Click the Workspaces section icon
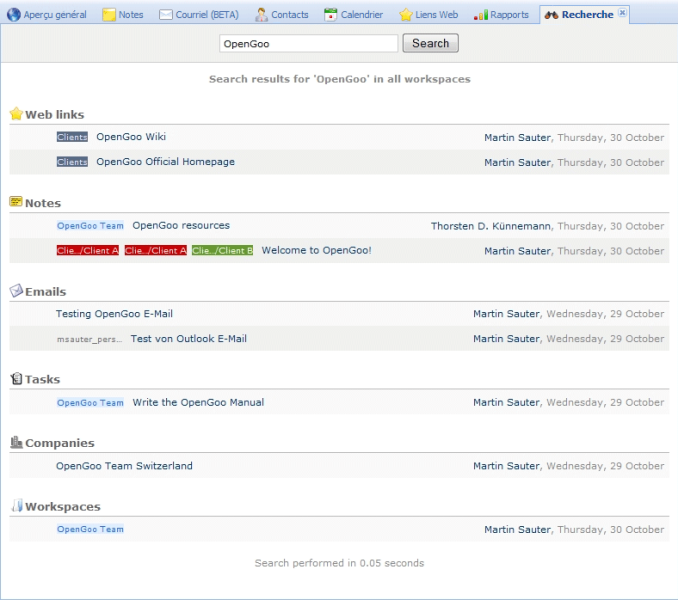This screenshot has height=600, width=678. 16,506
